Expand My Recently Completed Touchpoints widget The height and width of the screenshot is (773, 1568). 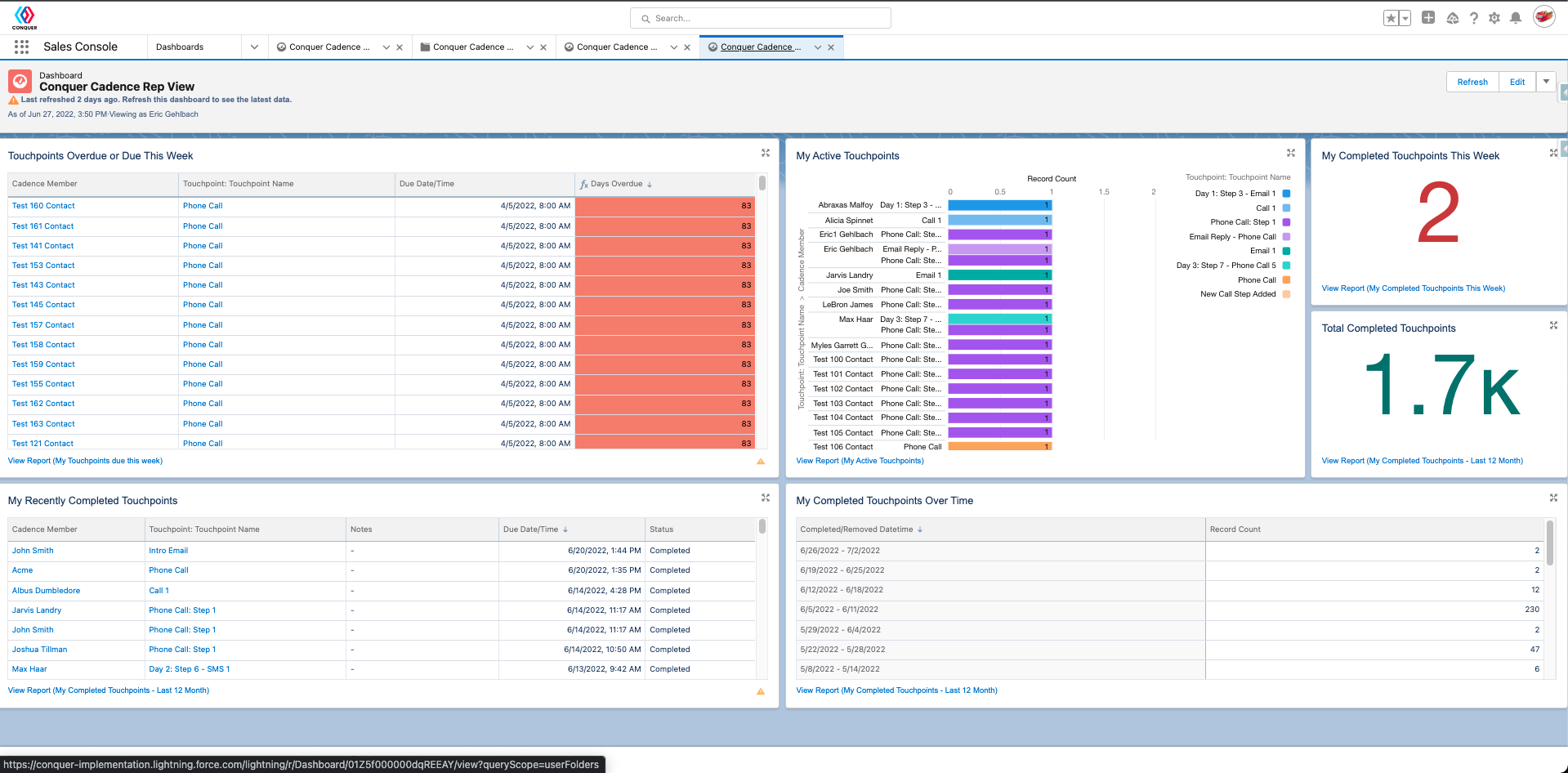click(766, 498)
